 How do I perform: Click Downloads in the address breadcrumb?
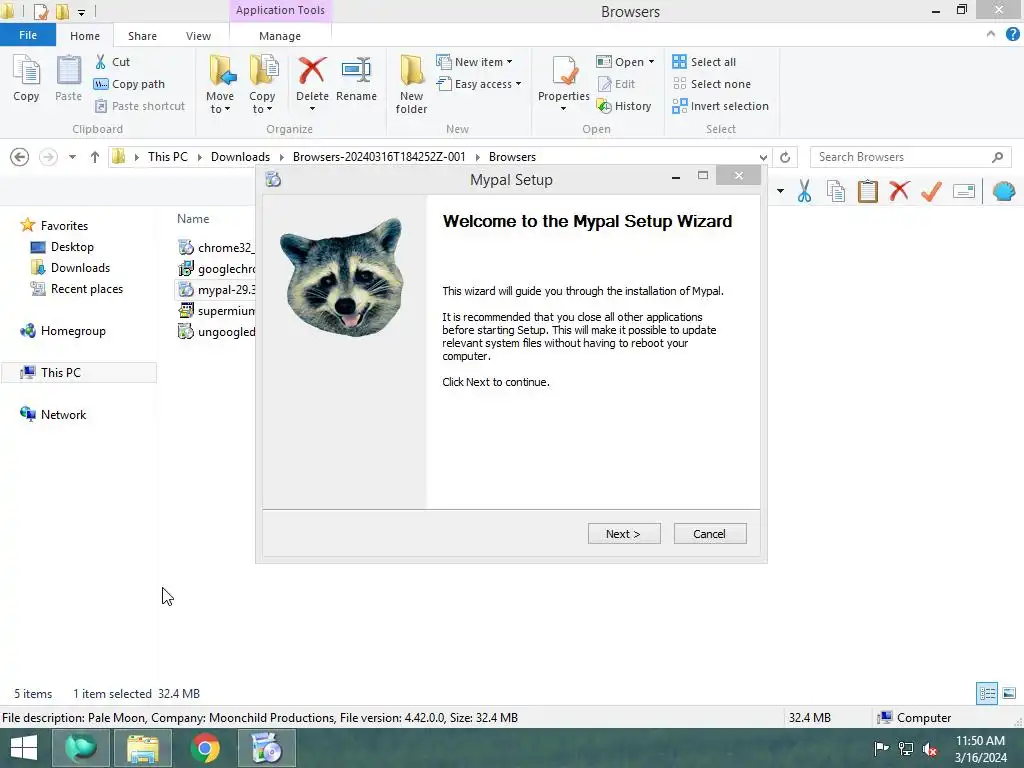[240, 157]
